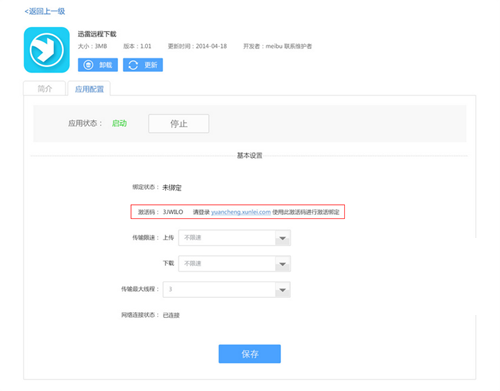This screenshot has height=391, width=500.
Task: Open the 下载 download speed limit dropdown
Action: tap(234, 263)
